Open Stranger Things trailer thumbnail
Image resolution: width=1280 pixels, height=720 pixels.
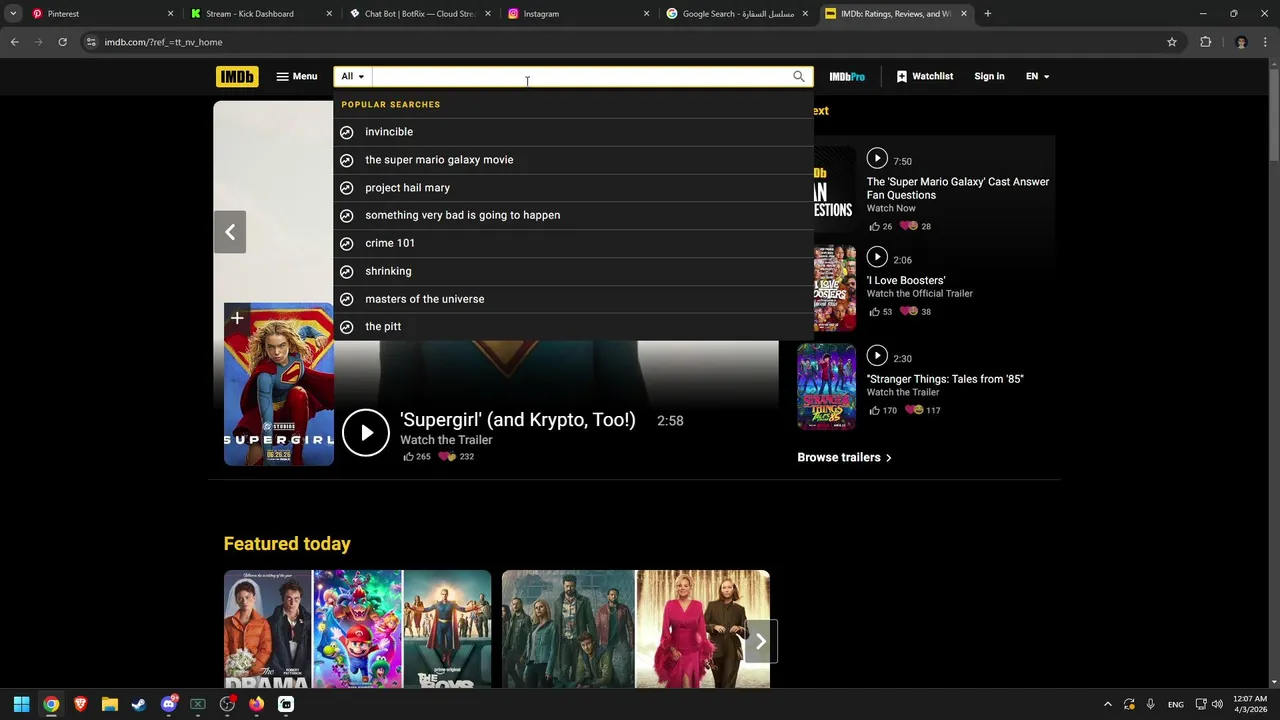[x=826, y=386]
